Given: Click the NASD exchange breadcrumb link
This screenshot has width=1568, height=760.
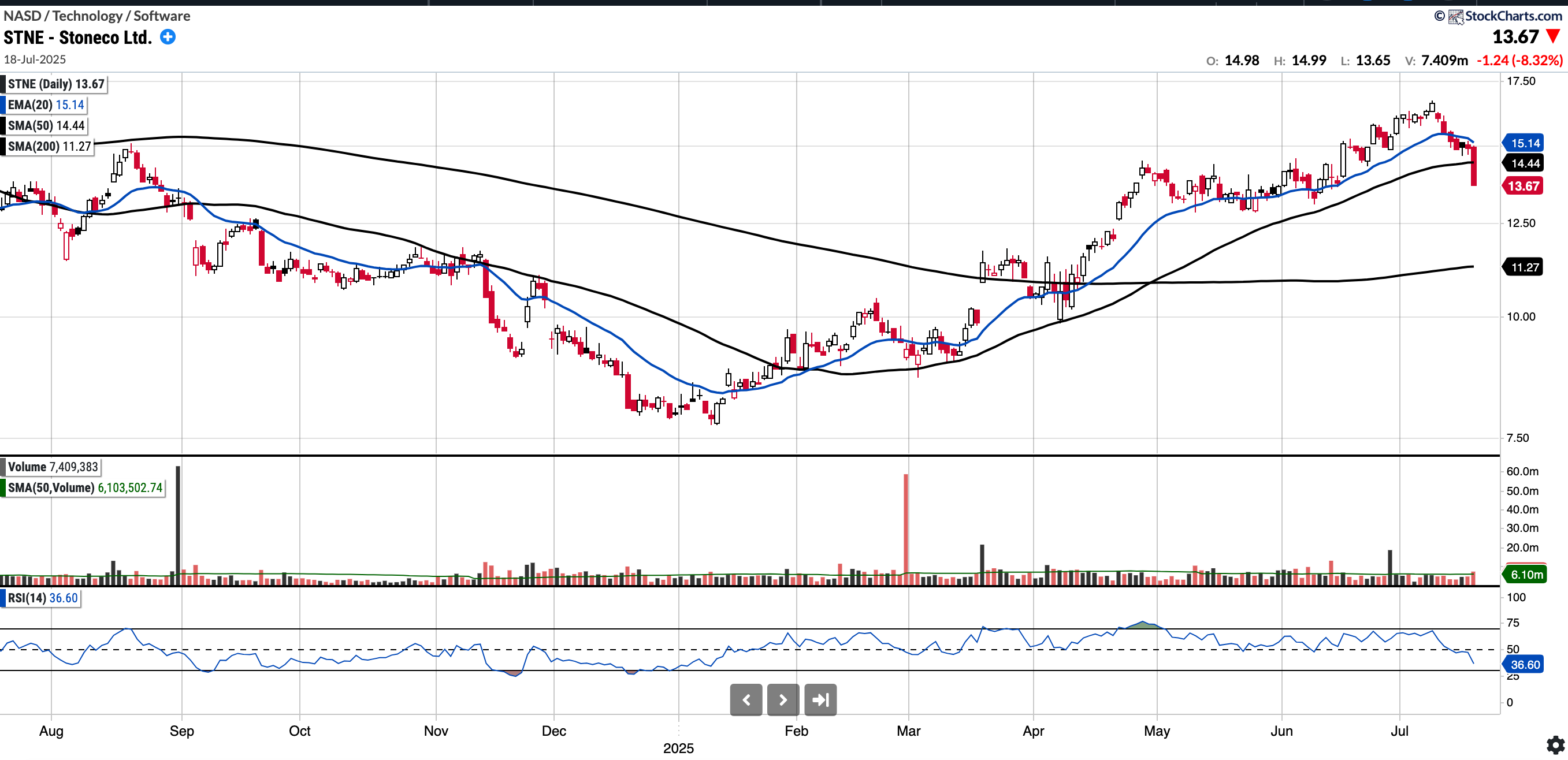Looking at the screenshot, I should point(22,16).
